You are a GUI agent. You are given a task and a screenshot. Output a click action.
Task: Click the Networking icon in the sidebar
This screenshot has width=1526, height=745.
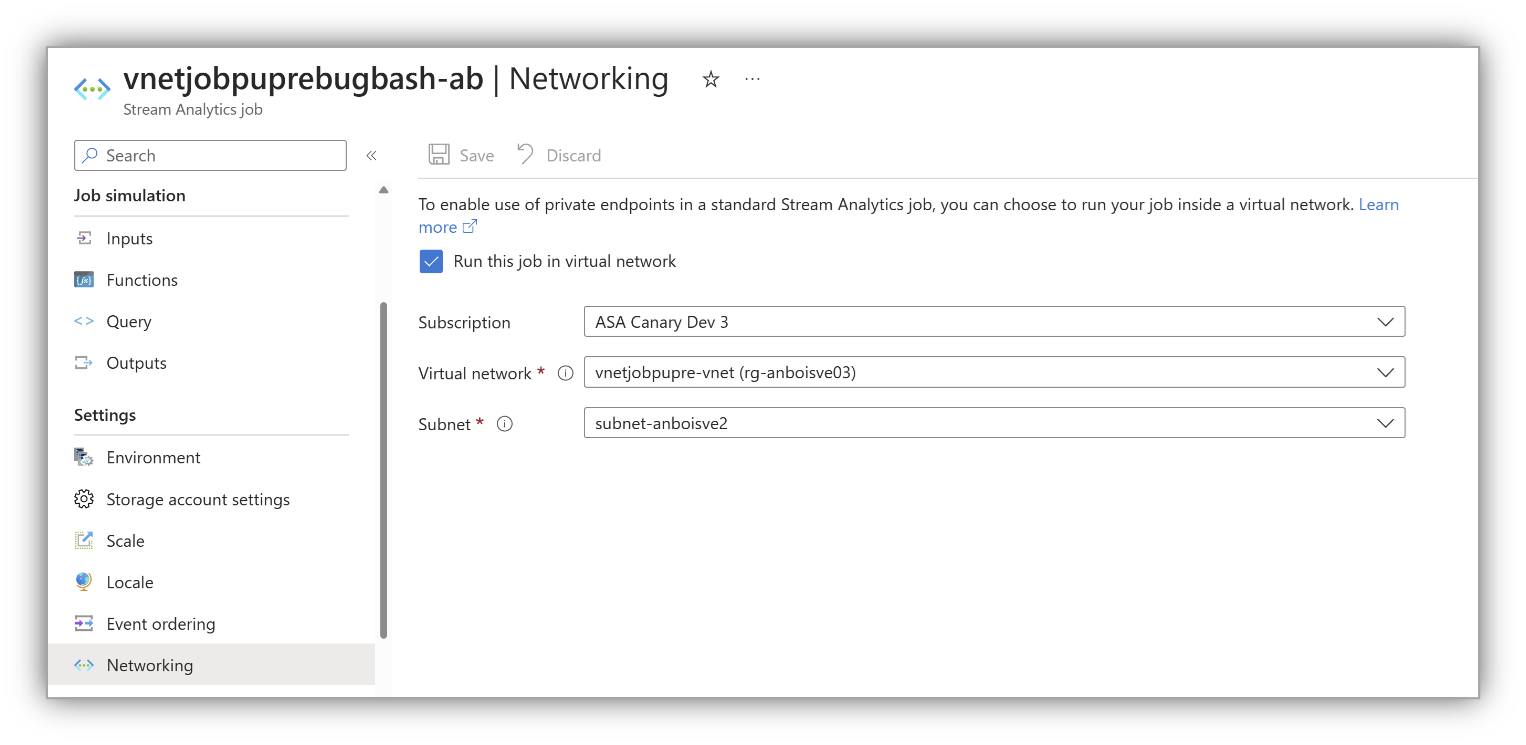(x=85, y=665)
